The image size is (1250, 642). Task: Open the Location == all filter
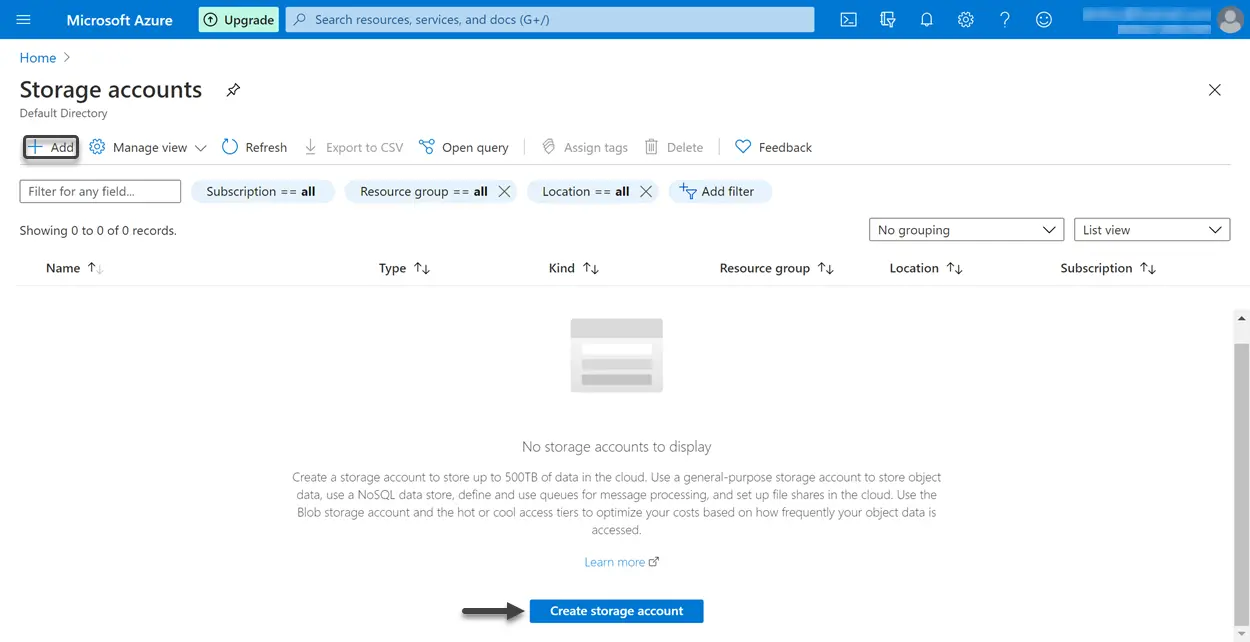point(586,191)
